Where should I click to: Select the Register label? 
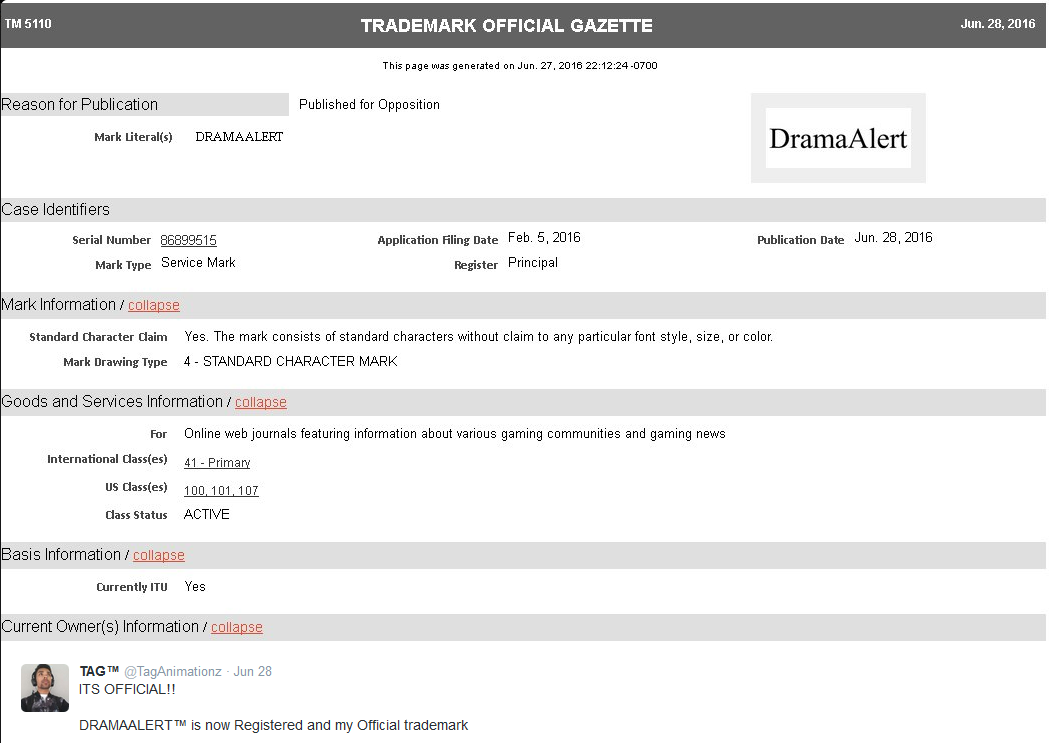pos(476,265)
